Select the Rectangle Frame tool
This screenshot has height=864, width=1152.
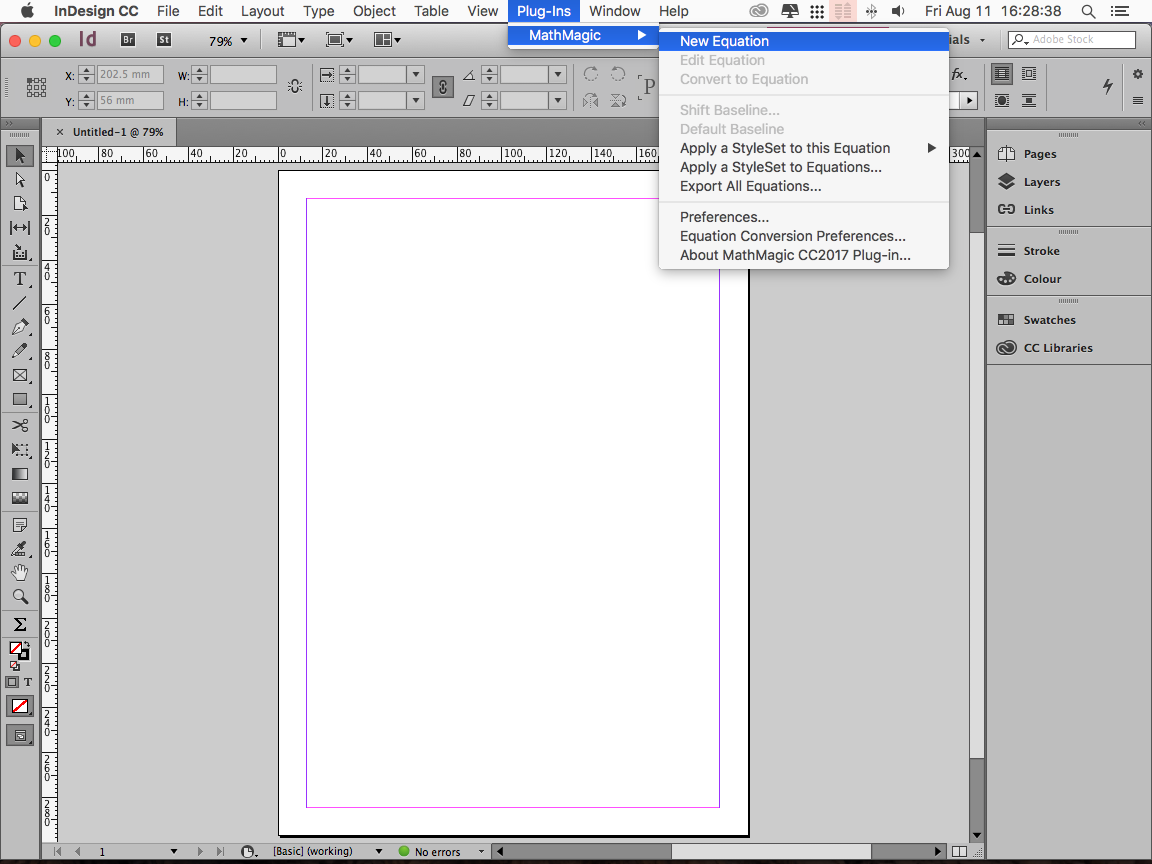click(x=20, y=375)
